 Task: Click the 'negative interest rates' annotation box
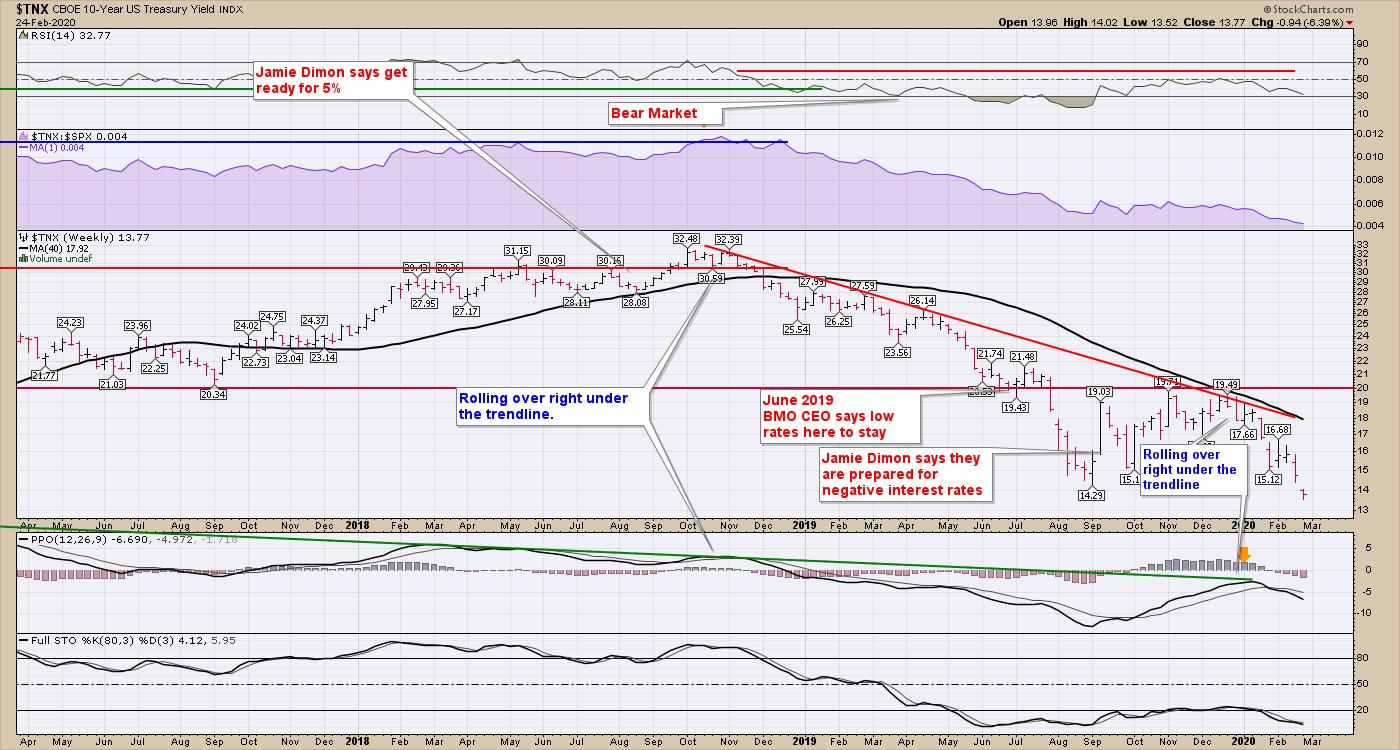click(x=898, y=474)
